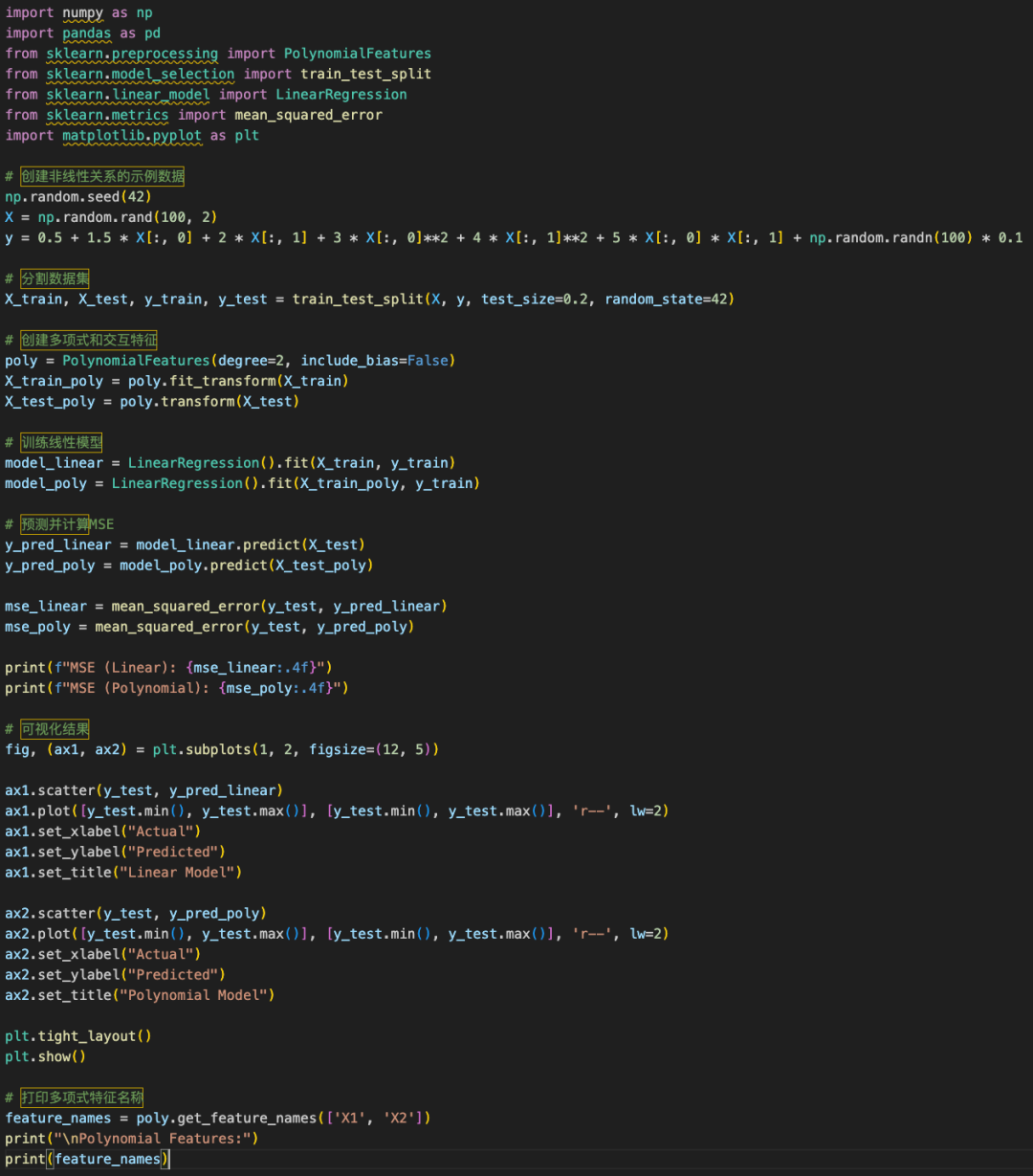Click the matplotlib.pyplot module name

pos(131,135)
